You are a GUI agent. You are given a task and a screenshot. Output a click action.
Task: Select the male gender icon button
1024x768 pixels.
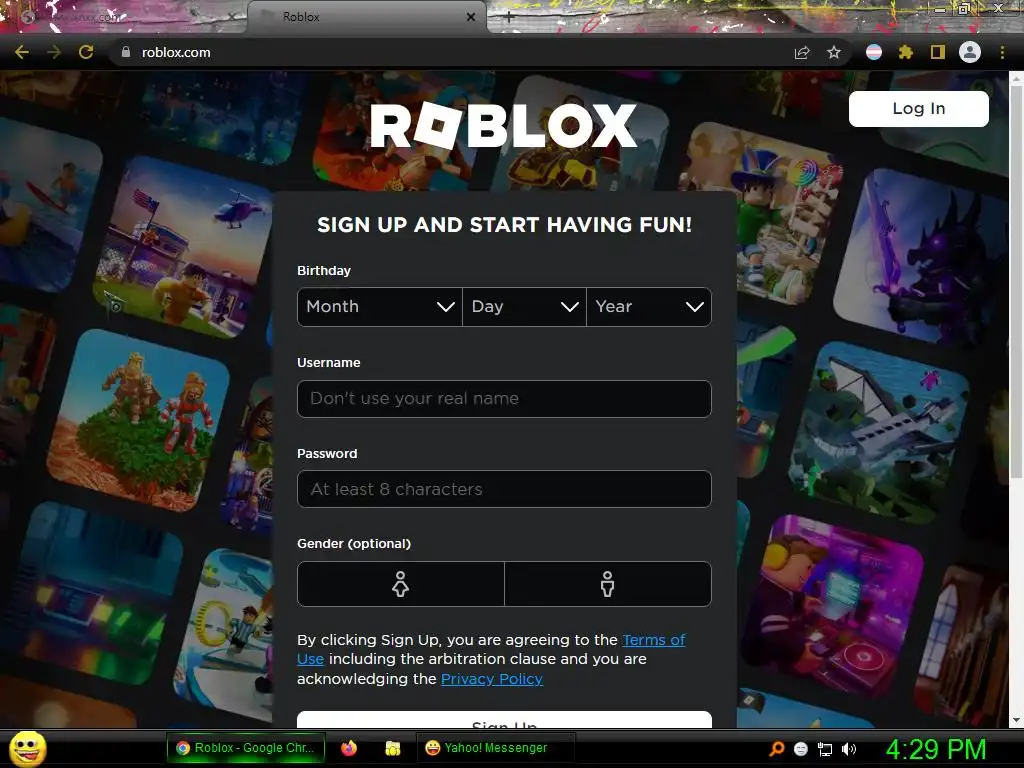tap(608, 584)
